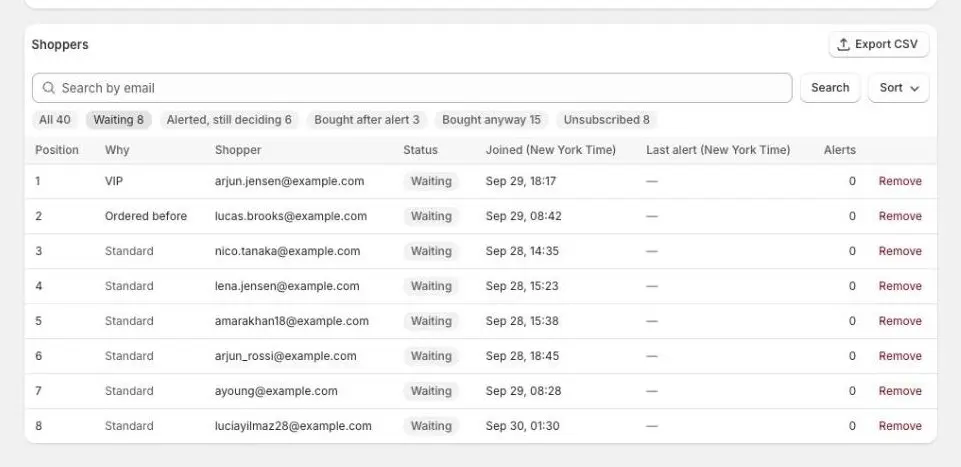Click email nico.tanaka@example.com
The height and width of the screenshot is (467, 961).
pos(287,251)
